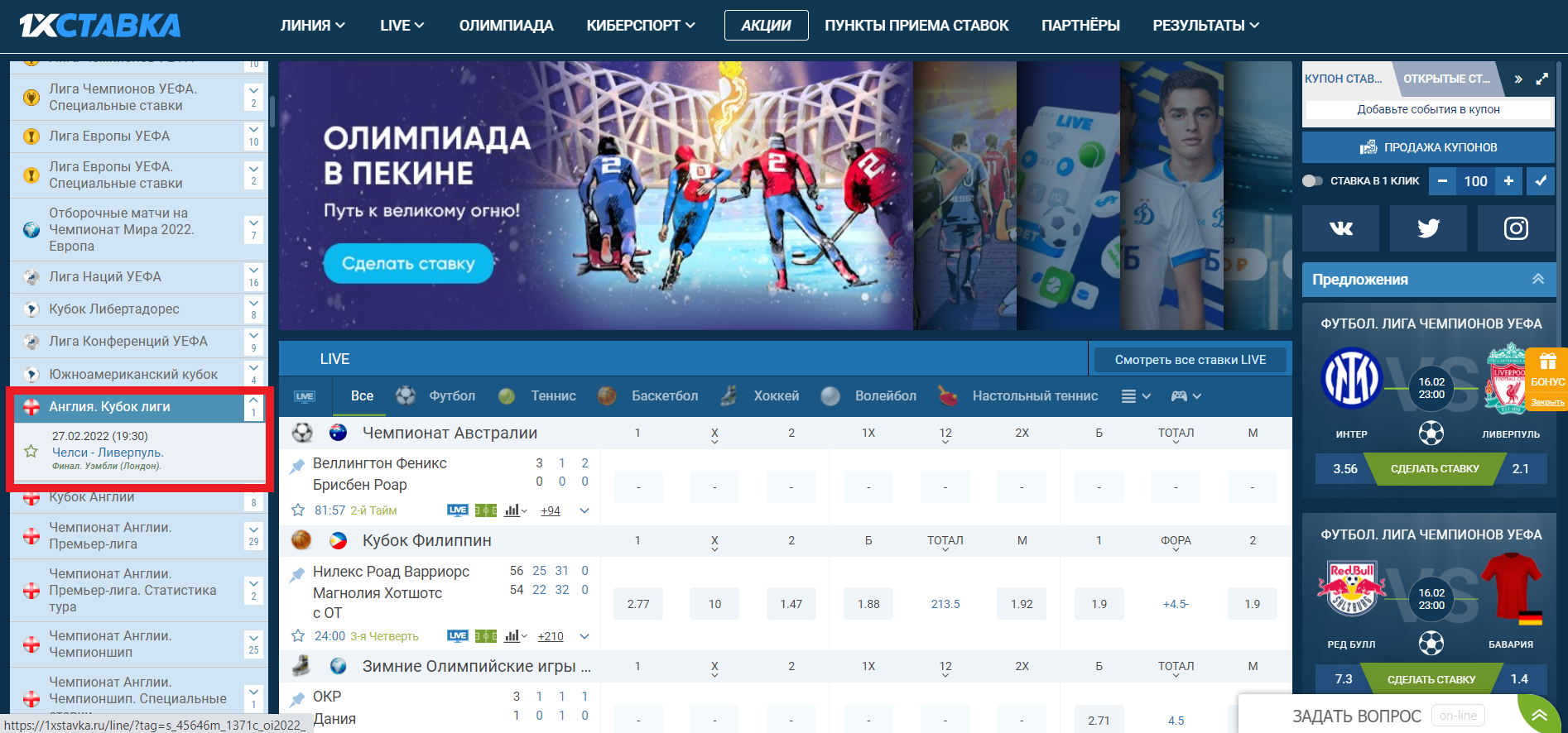Open ЗАДАТЬ ВОПРОС chat bar
This screenshot has height=733, width=1568.
pos(1356,716)
